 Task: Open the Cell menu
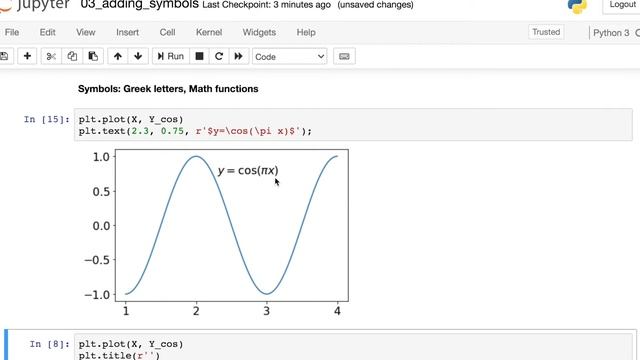coord(167,32)
